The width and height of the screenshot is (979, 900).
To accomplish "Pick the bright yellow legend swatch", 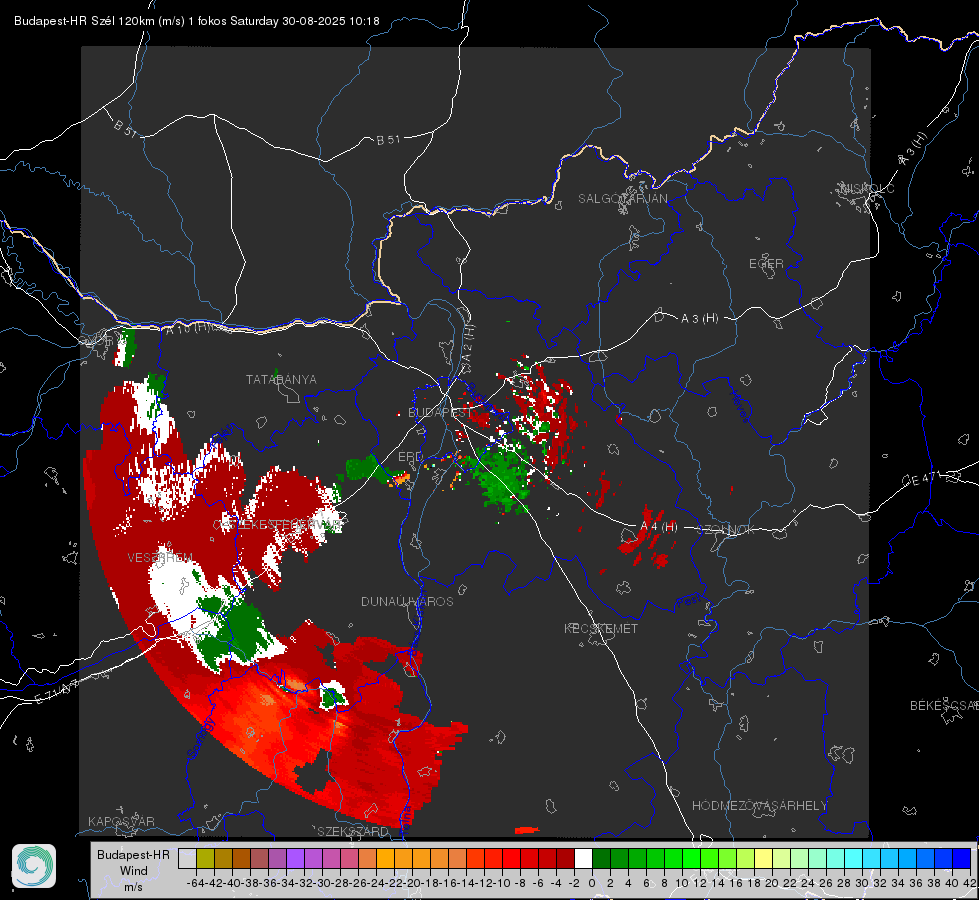I will pyautogui.click(x=763, y=858).
